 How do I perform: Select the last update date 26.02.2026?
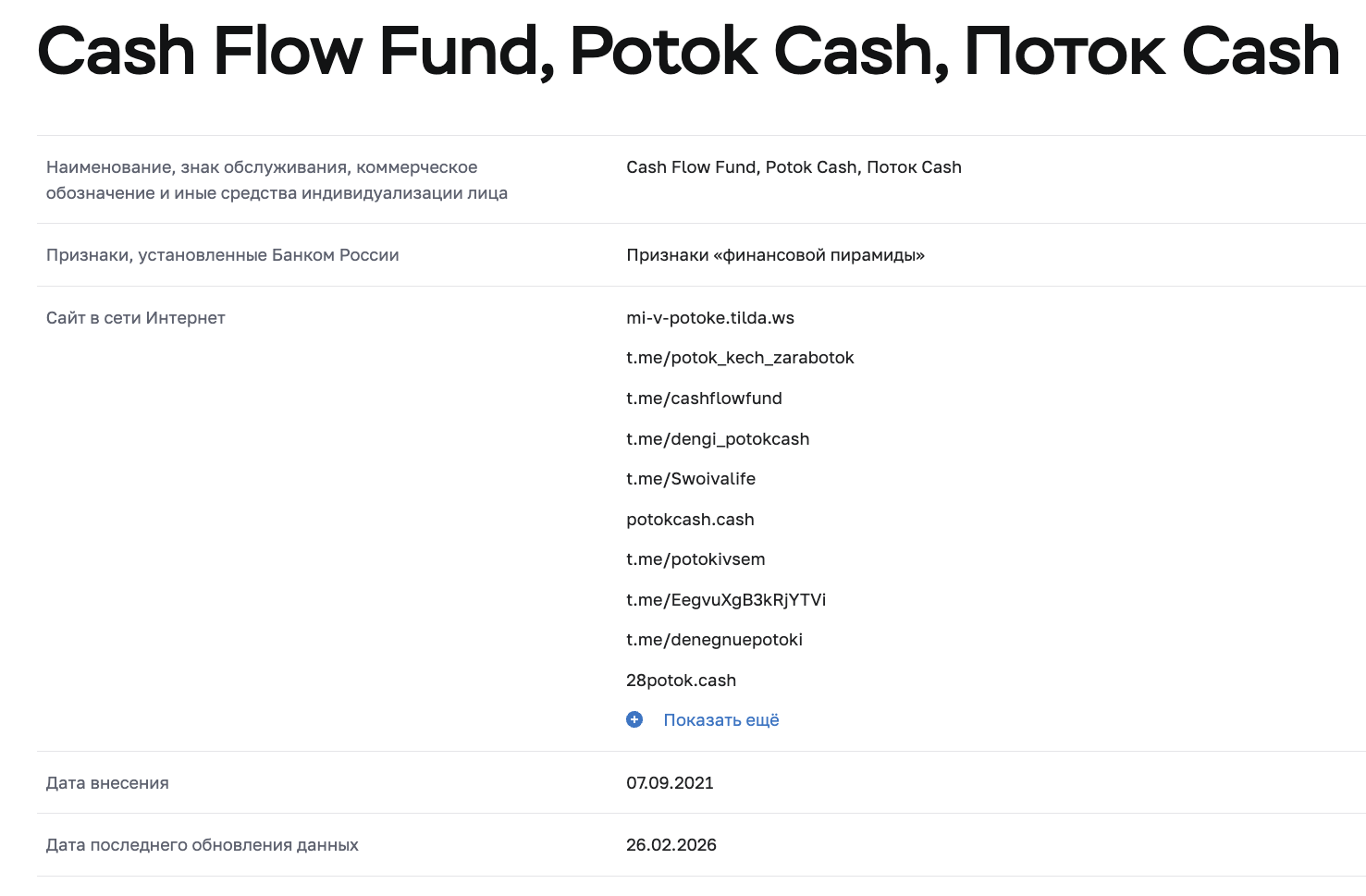click(x=671, y=844)
